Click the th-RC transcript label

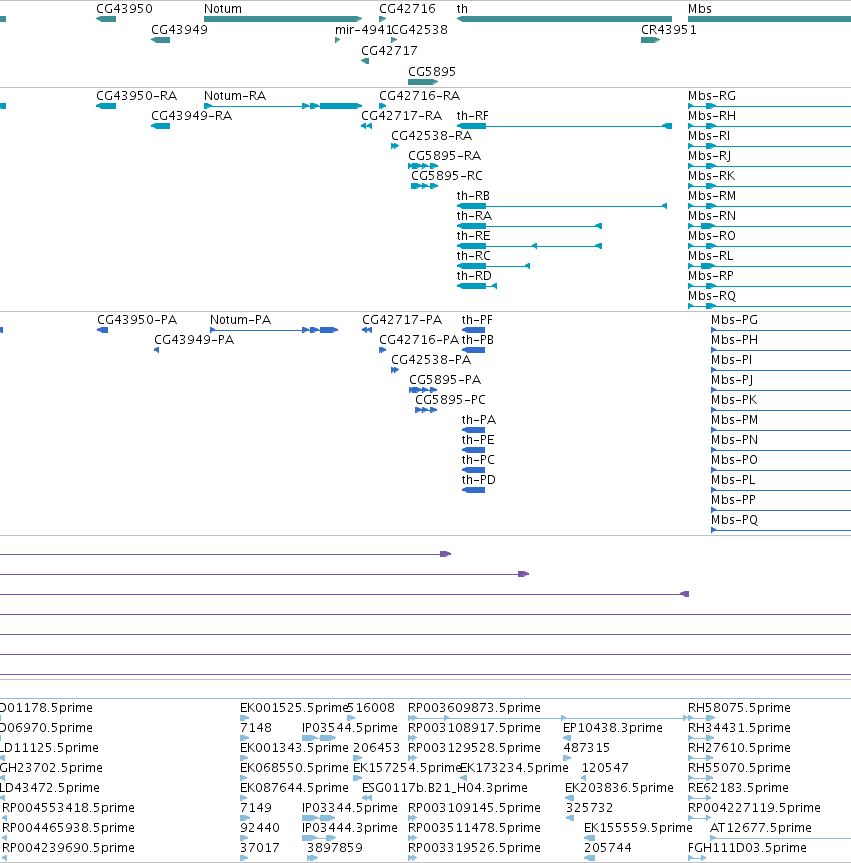click(x=473, y=255)
